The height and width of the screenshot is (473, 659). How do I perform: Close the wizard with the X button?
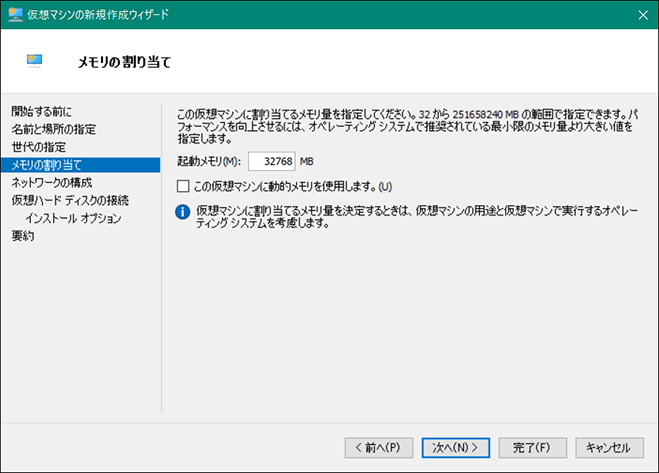pyautogui.click(x=643, y=15)
